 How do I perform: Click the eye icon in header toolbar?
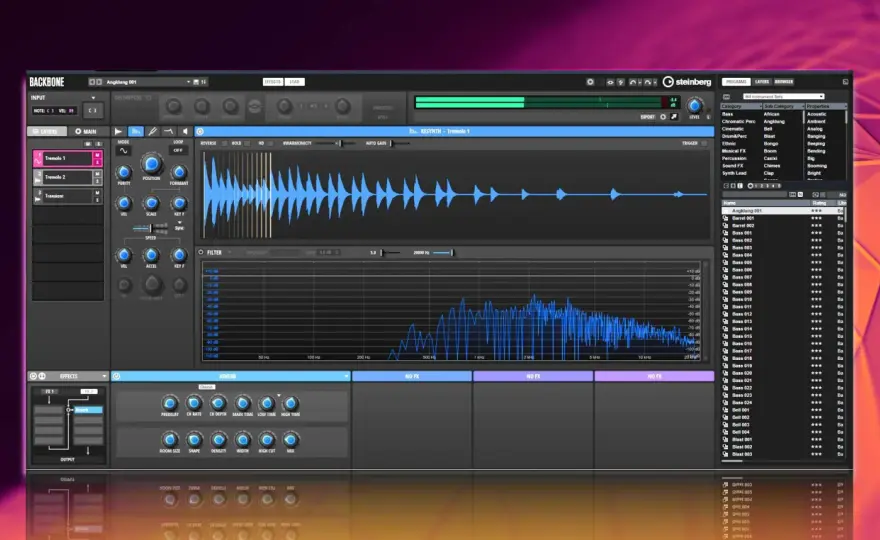(609, 82)
